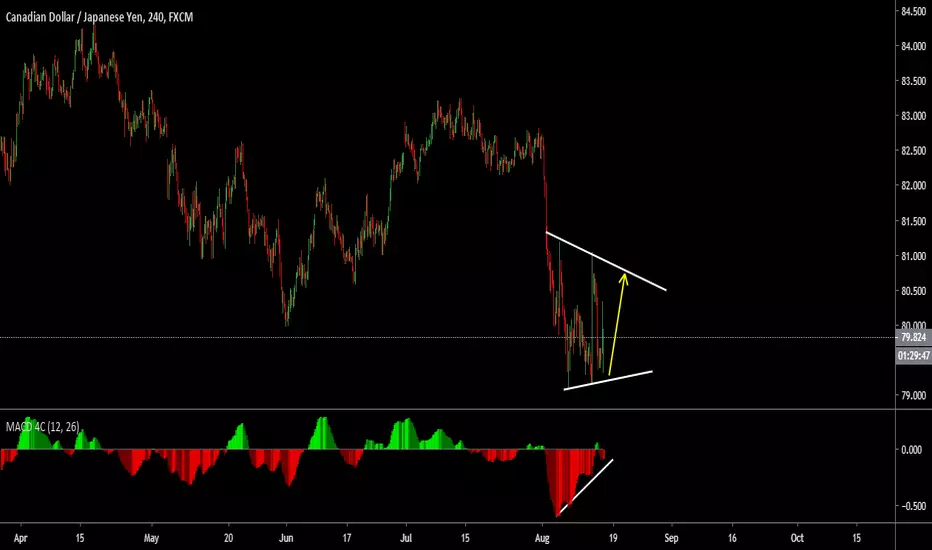The image size is (932, 550).
Task: Click the 17 date label after Jun
Action: [347, 538]
